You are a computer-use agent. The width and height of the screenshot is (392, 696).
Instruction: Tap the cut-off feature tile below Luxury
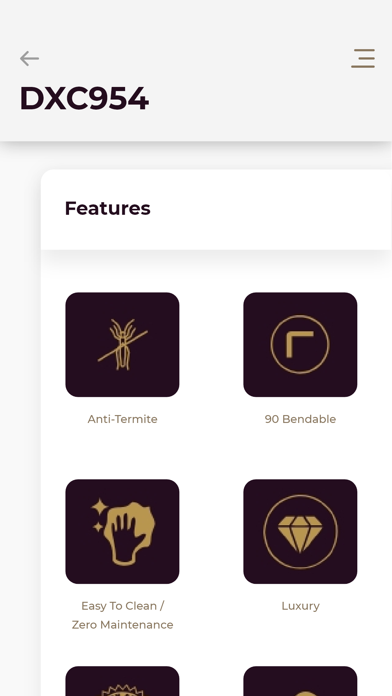tap(300, 681)
